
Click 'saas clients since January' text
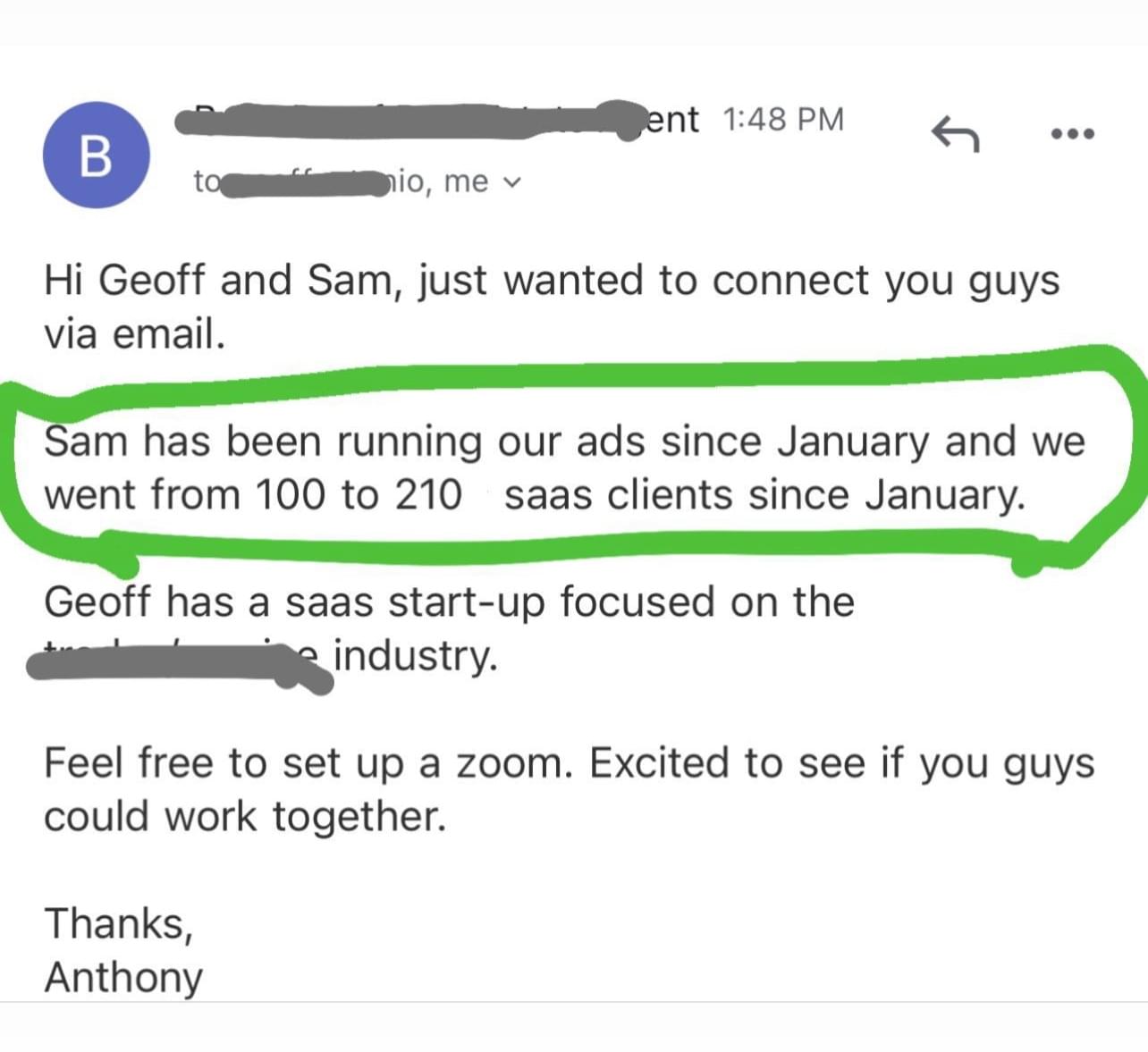click(x=764, y=494)
